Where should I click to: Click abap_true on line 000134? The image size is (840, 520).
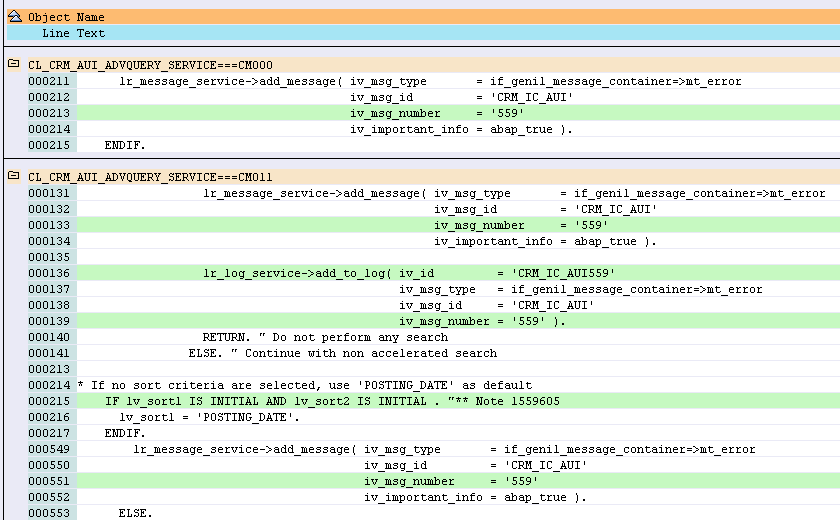pos(605,242)
